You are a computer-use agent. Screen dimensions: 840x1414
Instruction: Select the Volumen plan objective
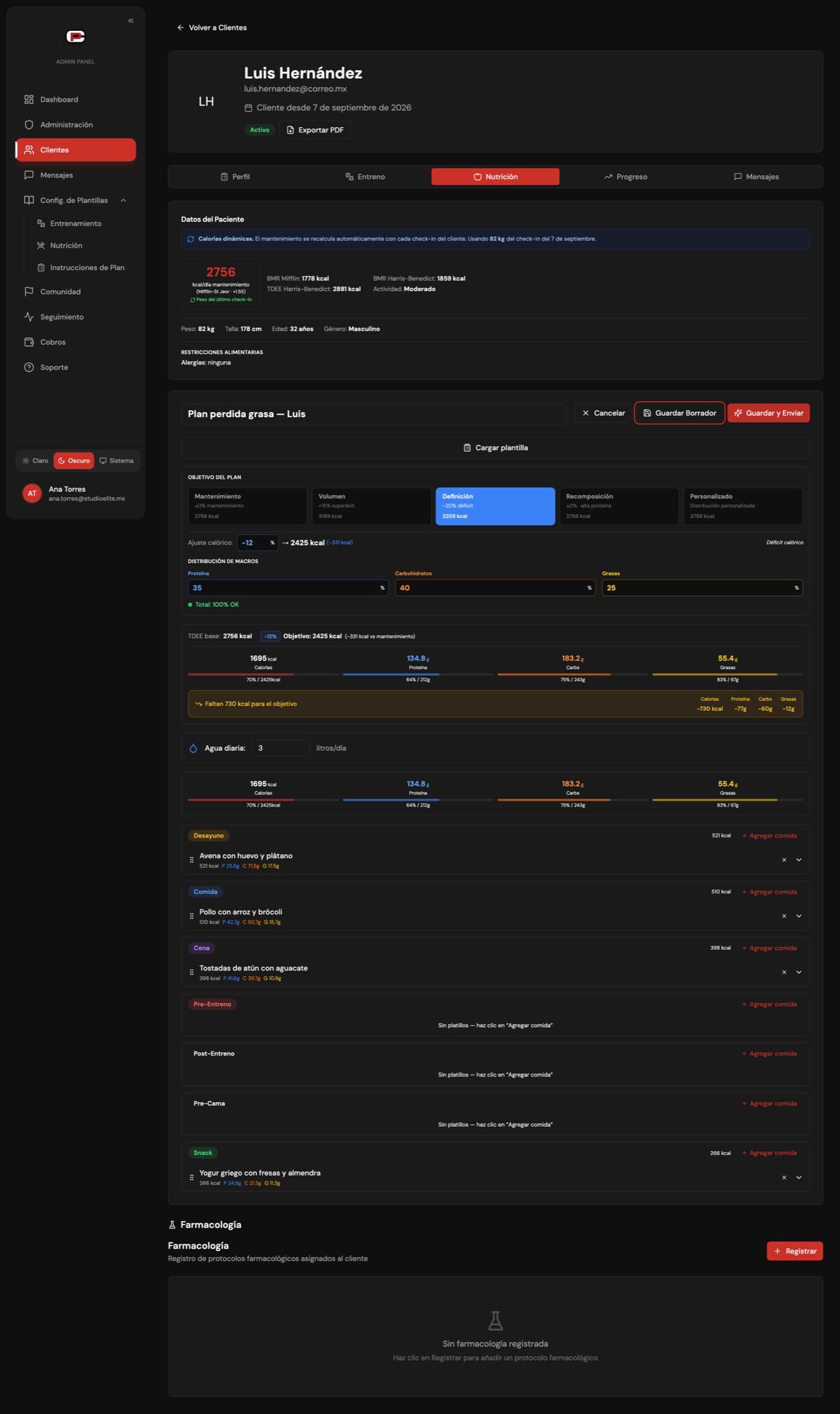pos(371,506)
